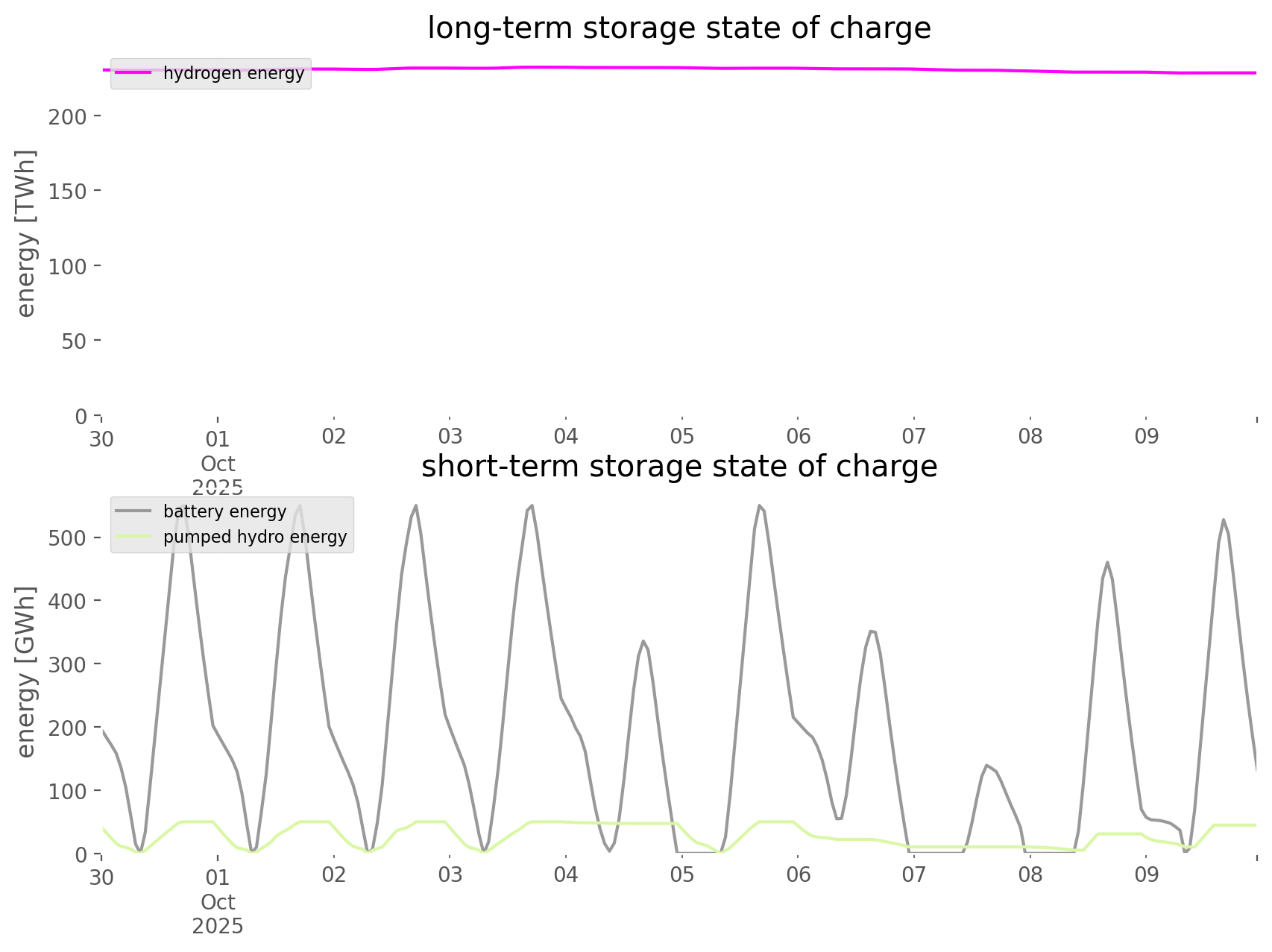Click the light green pumped hydro legend line
This screenshot has width=1272, height=952.
tap(133, 537)
